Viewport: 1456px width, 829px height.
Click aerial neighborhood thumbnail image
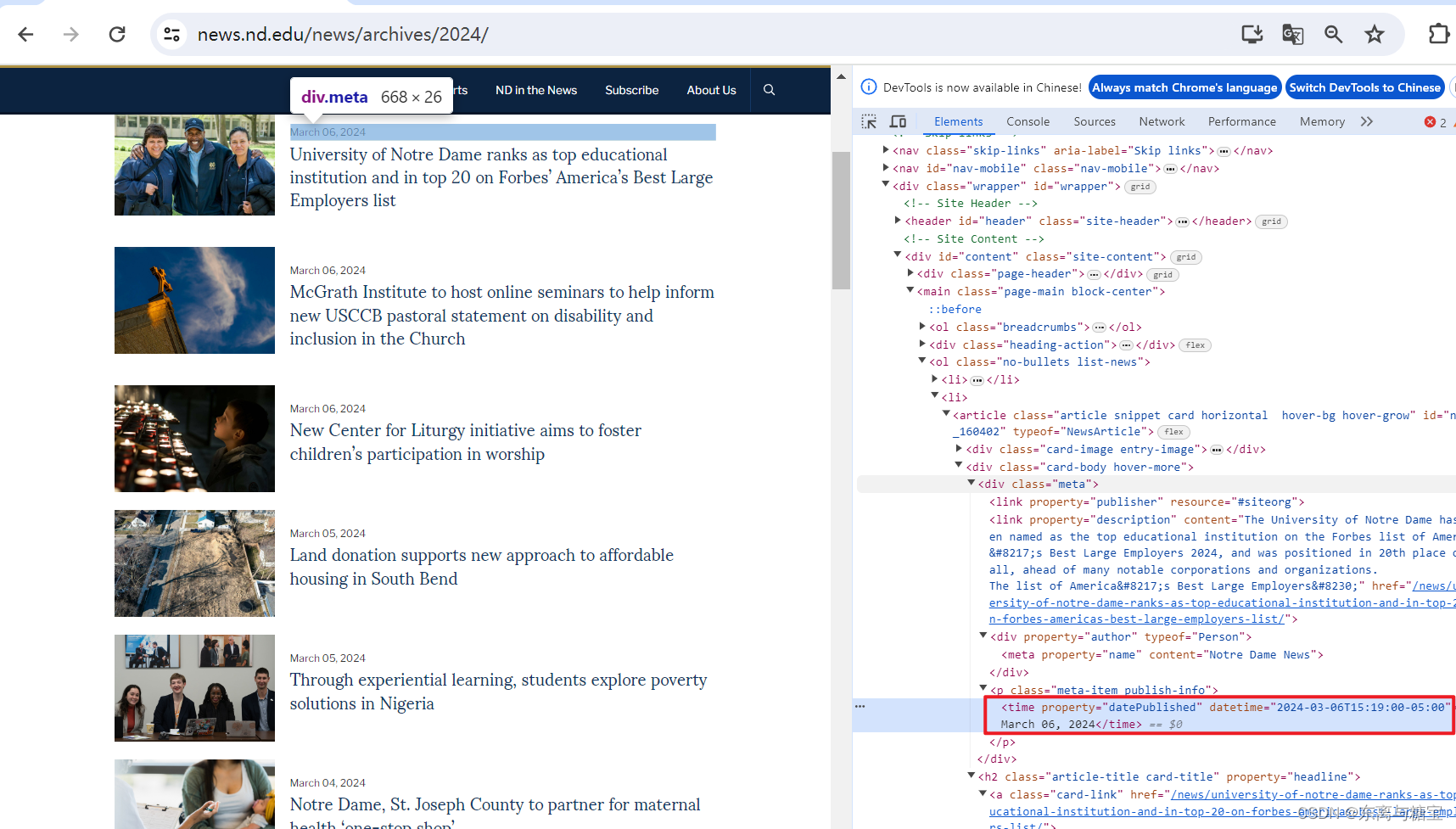coord(194,563)
